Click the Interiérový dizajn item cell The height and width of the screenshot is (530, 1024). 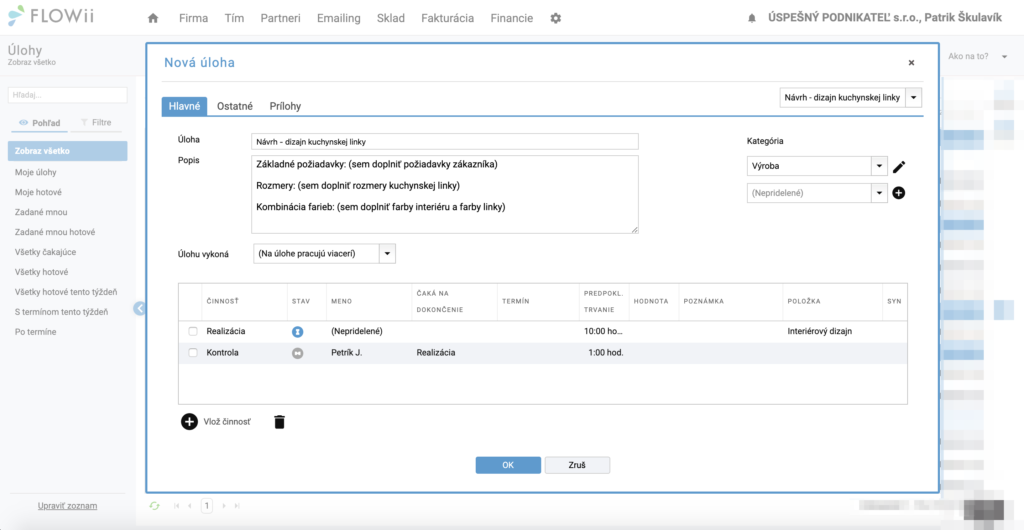tap(833, 332)
